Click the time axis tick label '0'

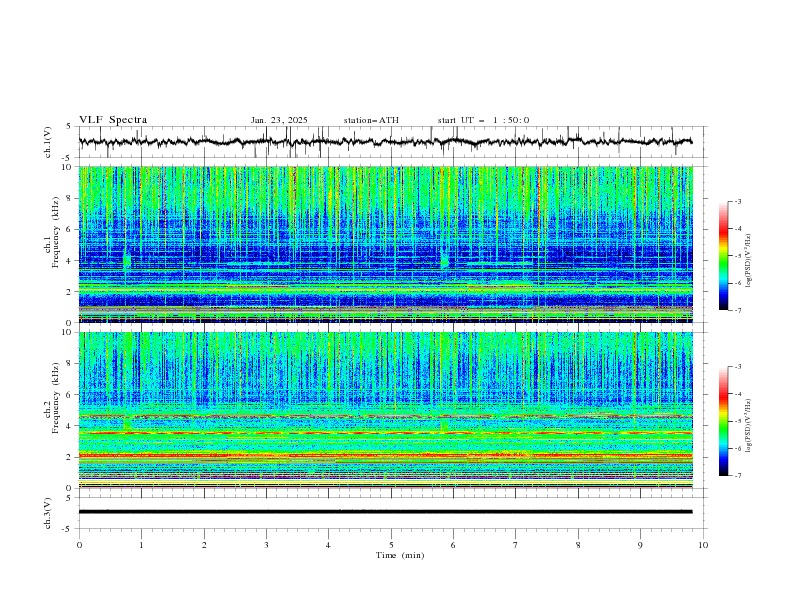[x=79, y=545]
